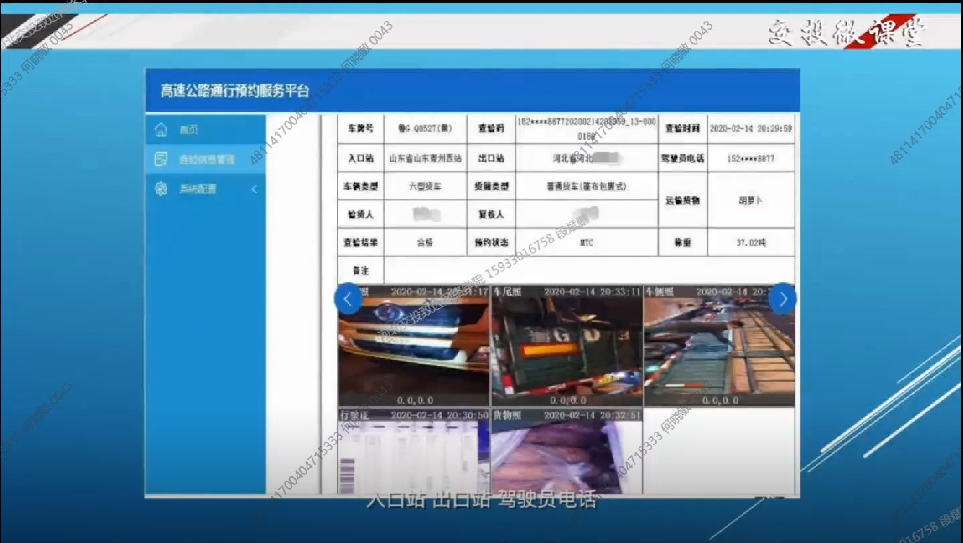Click the inspection info management document icon
This screenshot has height=543, width=963.
pos(161,158)
